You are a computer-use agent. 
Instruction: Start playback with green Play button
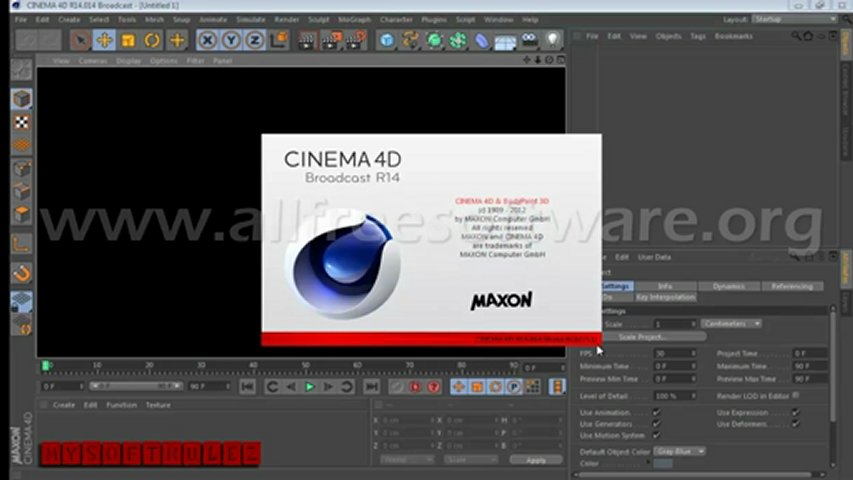310,386
